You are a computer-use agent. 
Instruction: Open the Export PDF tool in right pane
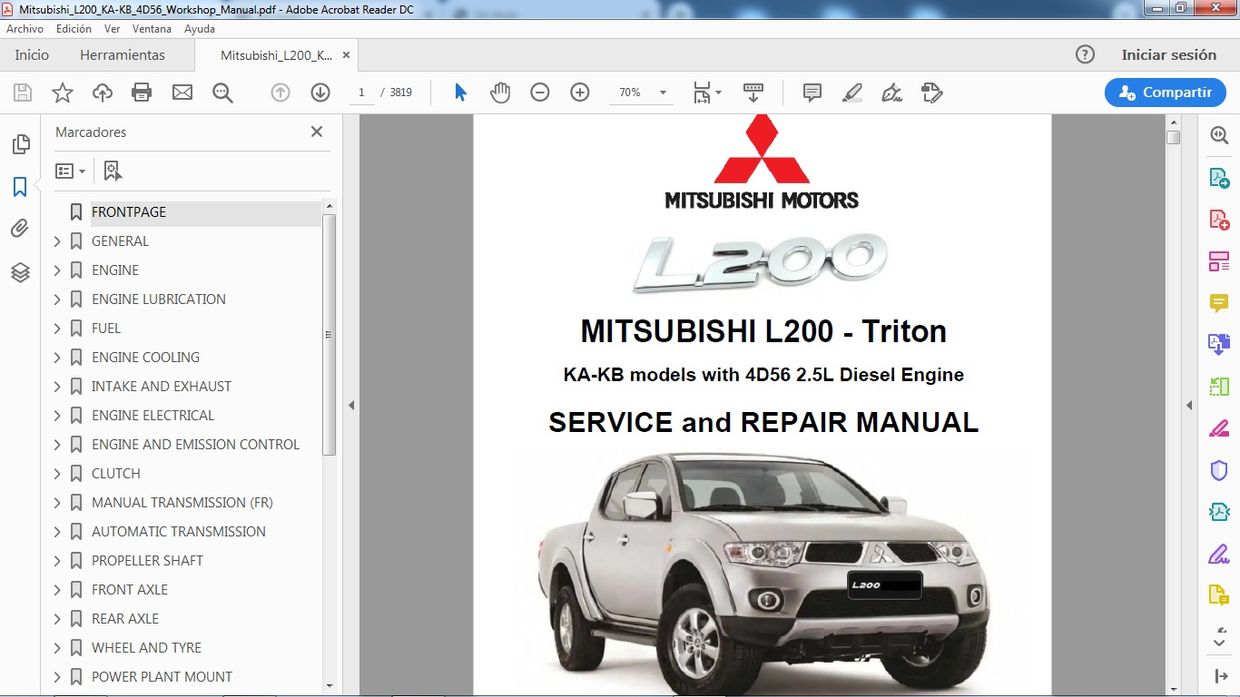pyautogui.click(x=1219, y=179)
